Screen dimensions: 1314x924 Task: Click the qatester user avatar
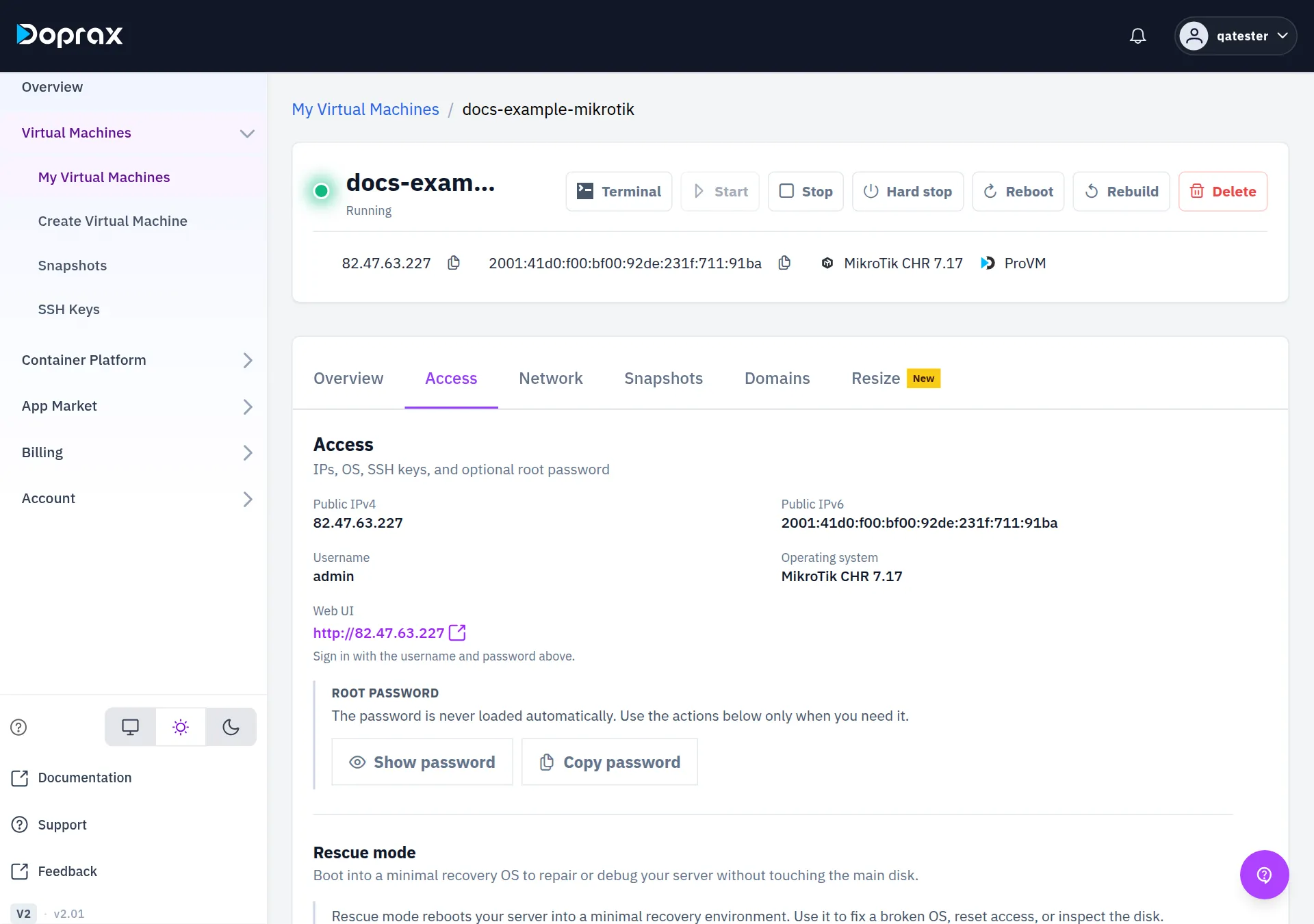coord(1194,36)
